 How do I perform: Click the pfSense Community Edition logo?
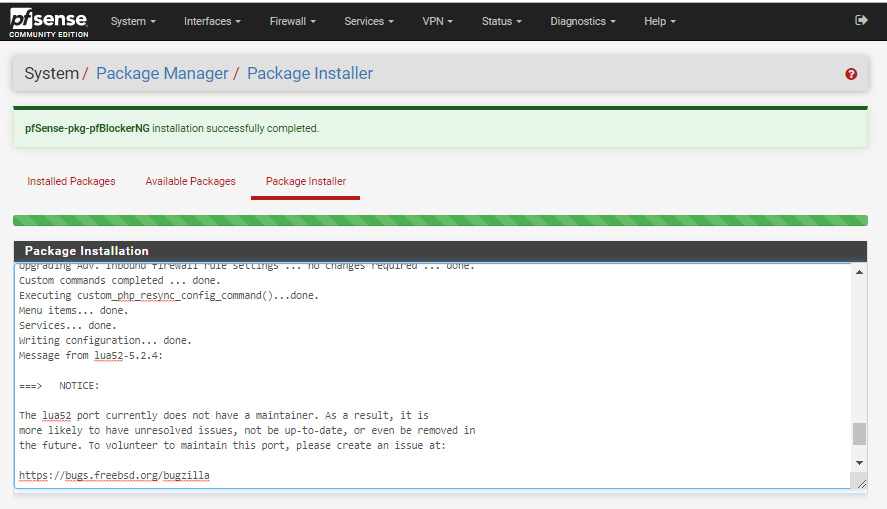pyautogui.click(x=49, y=23)
